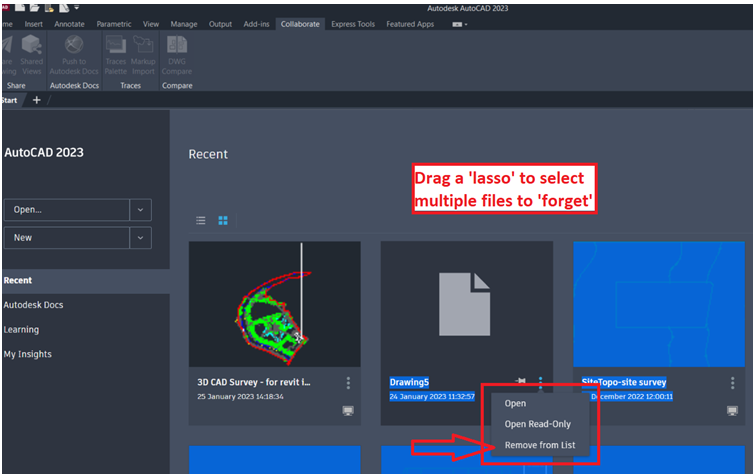Select the Start tab
Viewport: 753px width, 474px height.
(x=10, y=100)
